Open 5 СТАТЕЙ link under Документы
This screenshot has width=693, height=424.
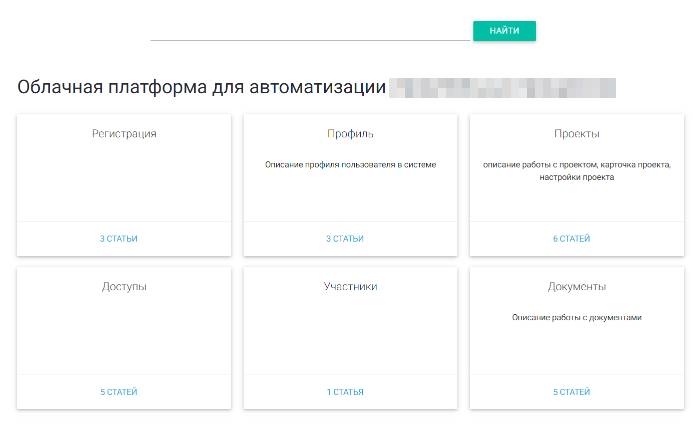(x=571, y=392)
